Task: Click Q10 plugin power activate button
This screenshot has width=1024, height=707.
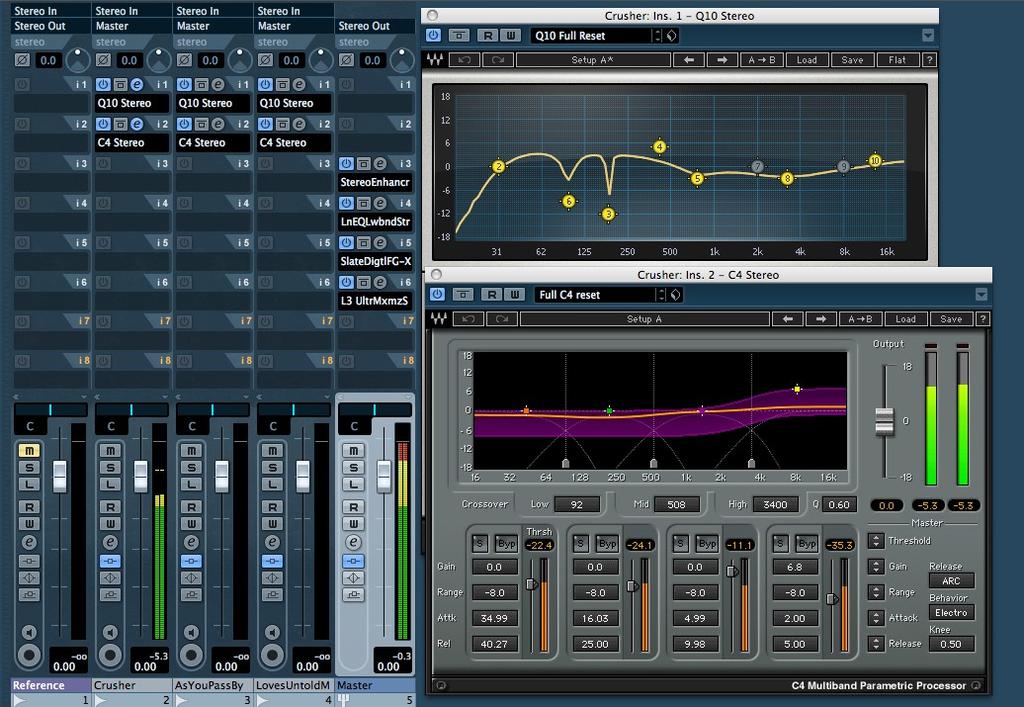Action: pos(433,35)
